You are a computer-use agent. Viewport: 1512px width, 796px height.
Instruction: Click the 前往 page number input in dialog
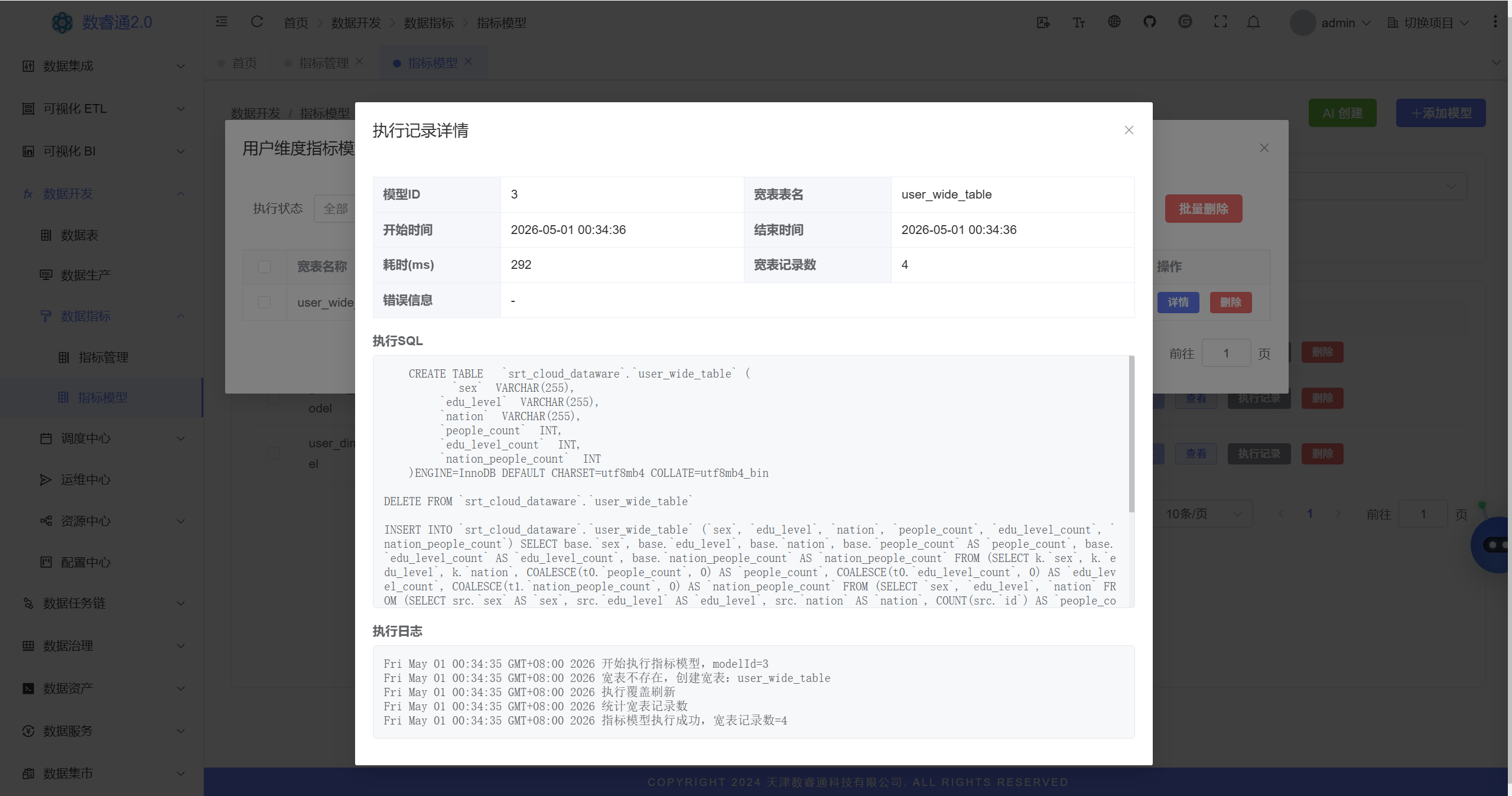tap(1226, 353)
